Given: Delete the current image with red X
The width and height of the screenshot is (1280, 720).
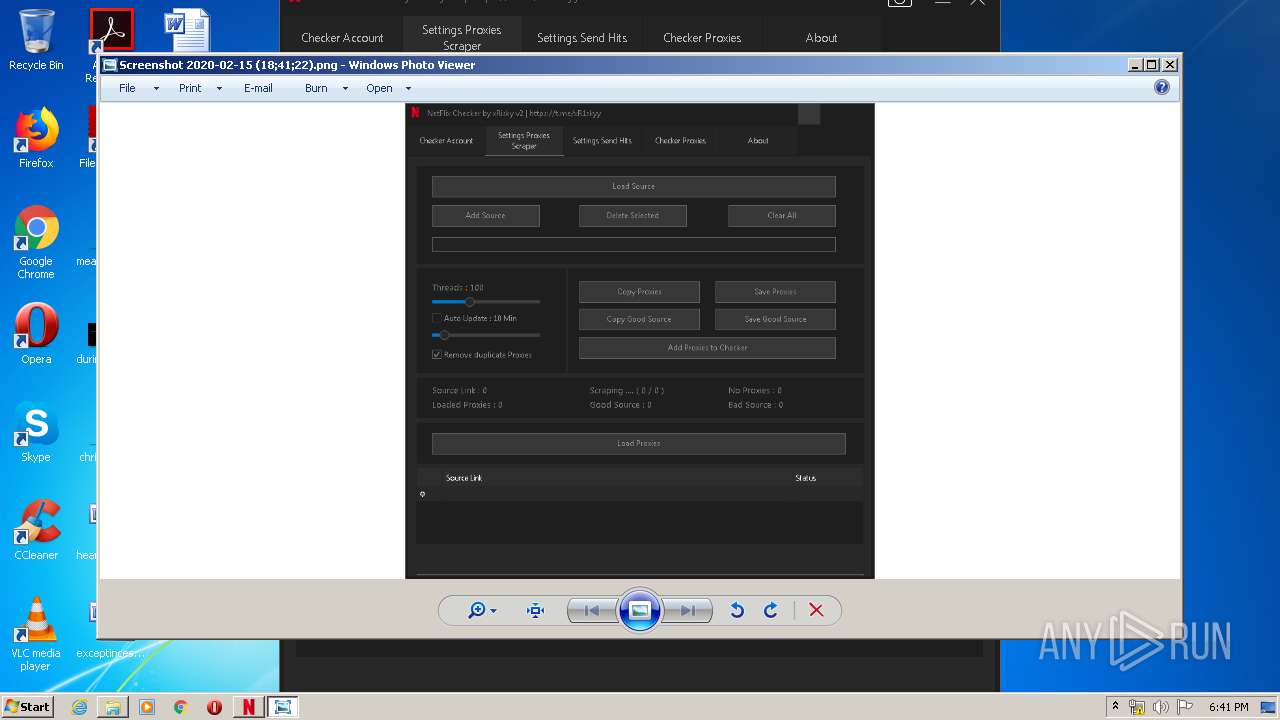Looking at the screenshot, I should tap(816, 610).
